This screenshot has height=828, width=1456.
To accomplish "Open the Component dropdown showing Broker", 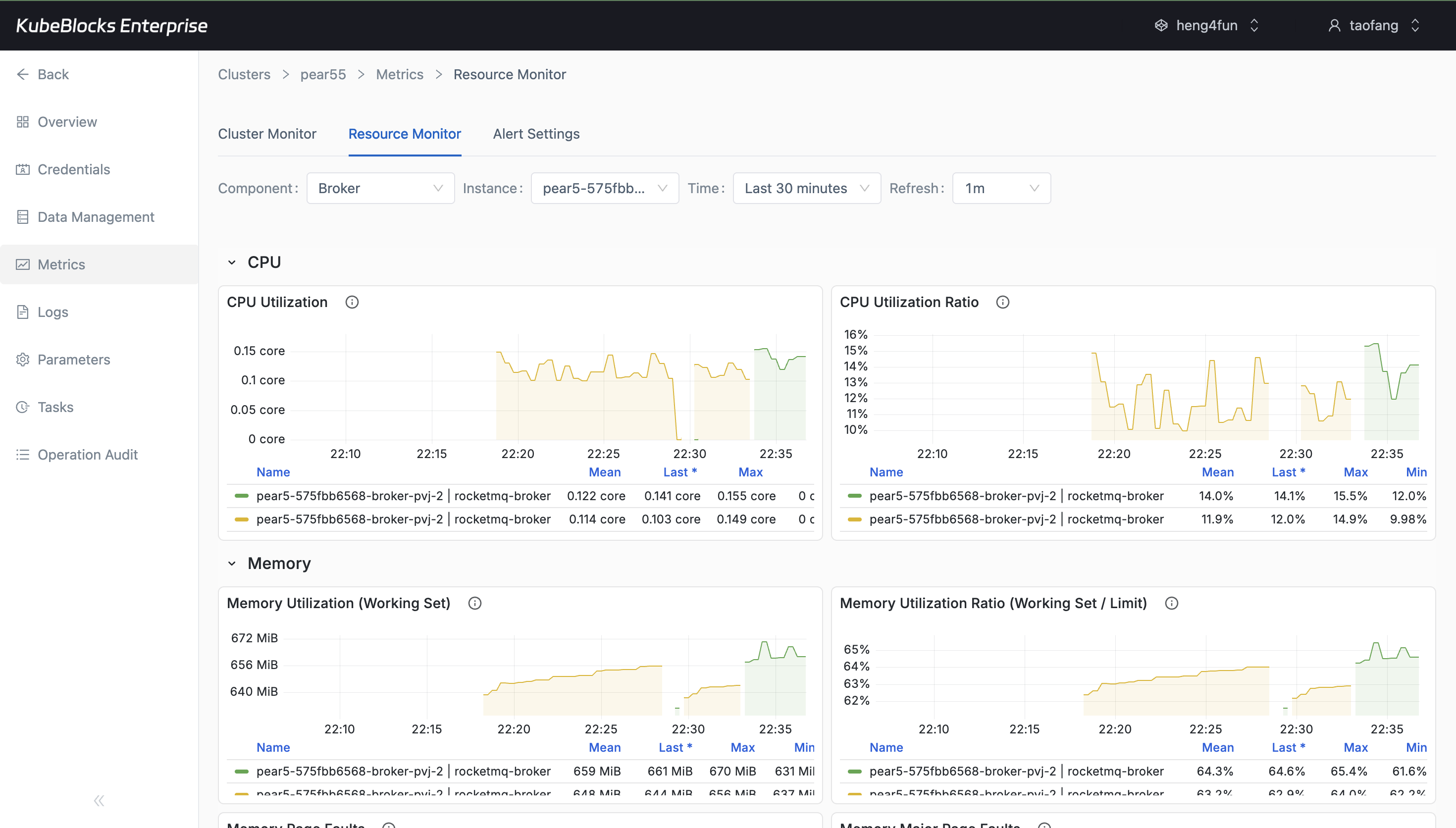I will [380, 188].
